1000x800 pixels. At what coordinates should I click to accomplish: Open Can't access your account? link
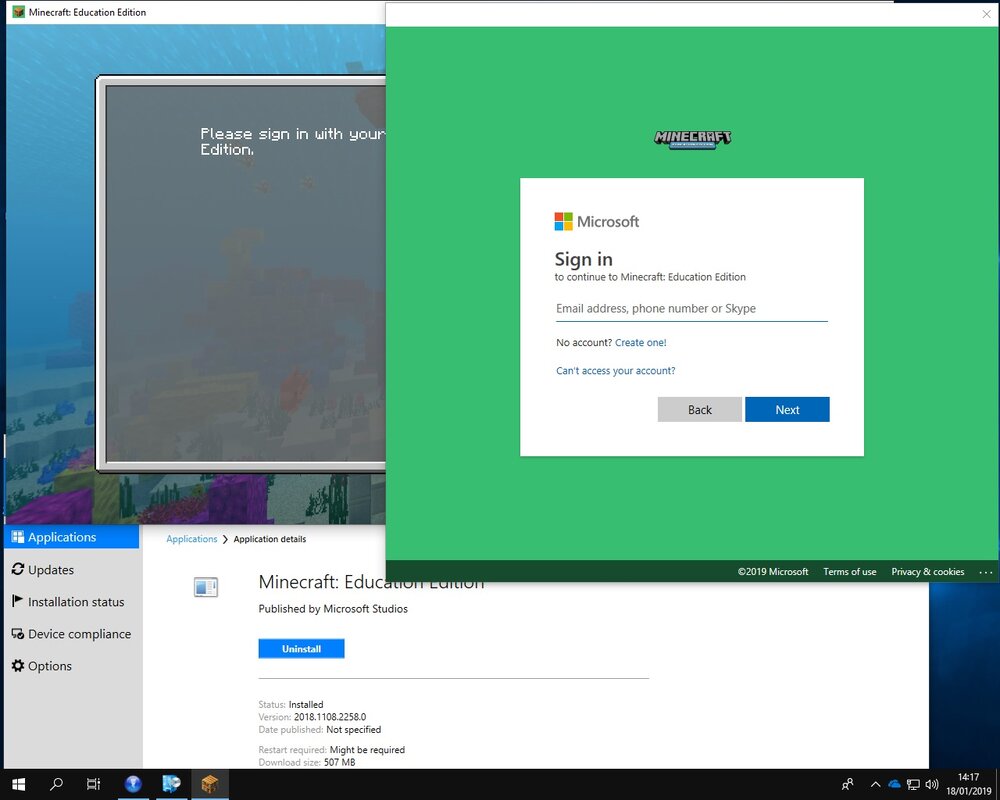(615, 371)
